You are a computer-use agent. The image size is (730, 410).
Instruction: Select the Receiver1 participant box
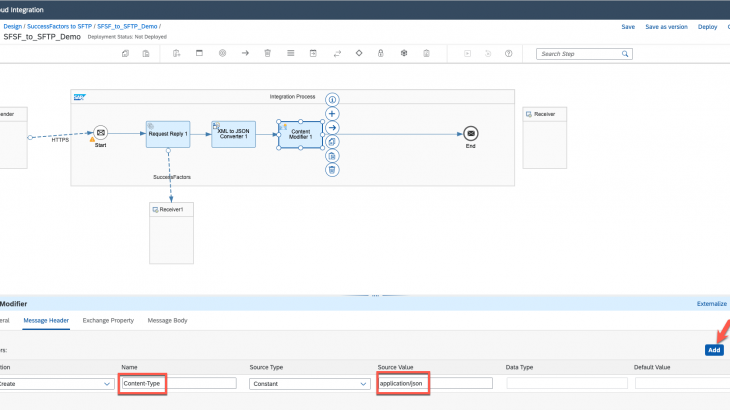(x=171, y=233)
